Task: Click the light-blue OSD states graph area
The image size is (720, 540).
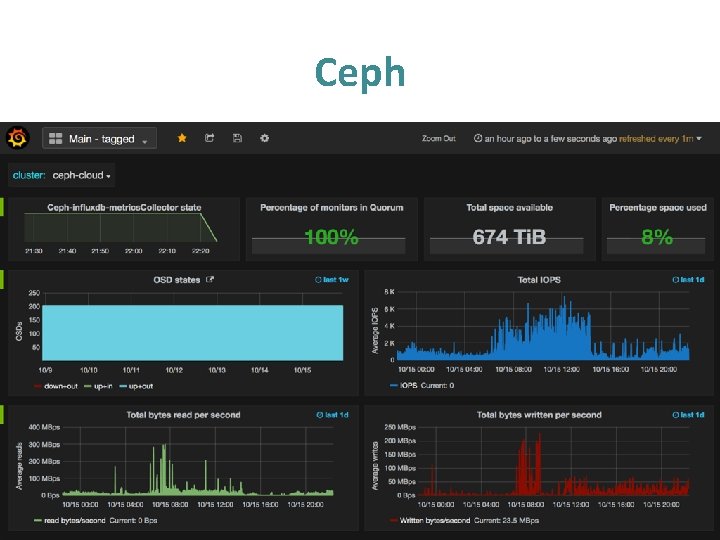Action: coord(192,332)
